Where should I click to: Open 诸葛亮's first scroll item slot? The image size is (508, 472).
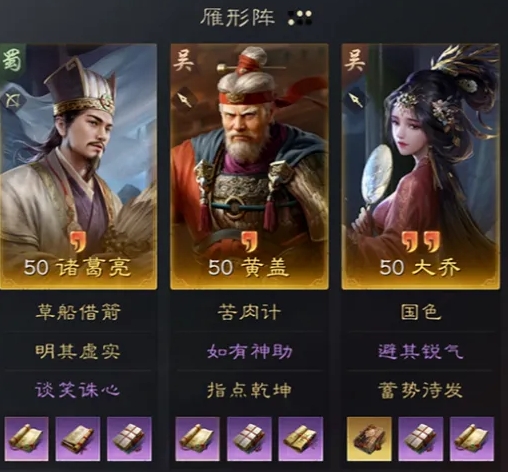(x=26, y=439)
